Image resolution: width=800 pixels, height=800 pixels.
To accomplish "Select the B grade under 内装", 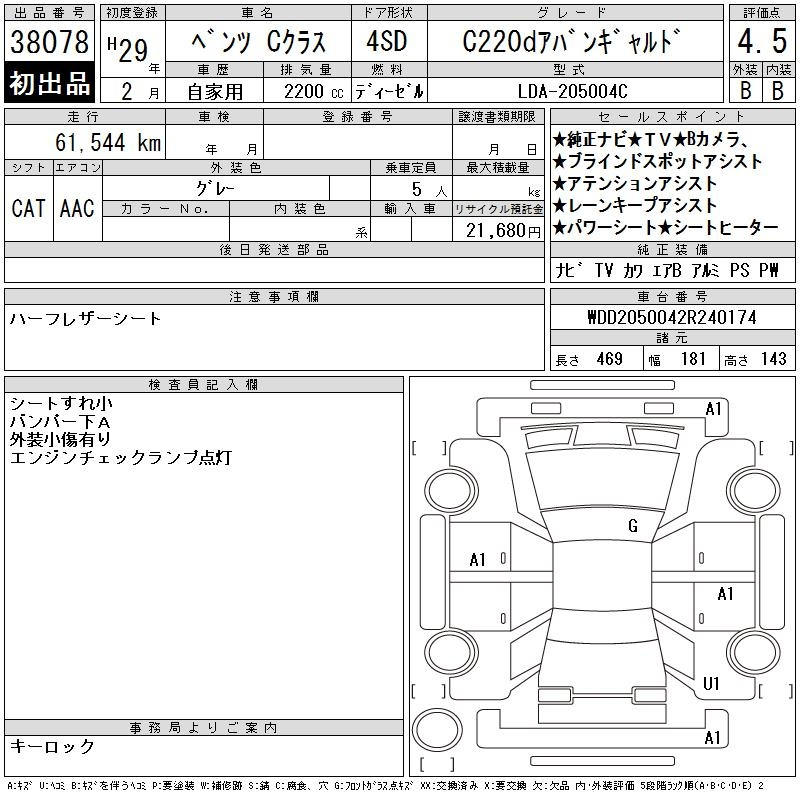I will click(777, 89).
